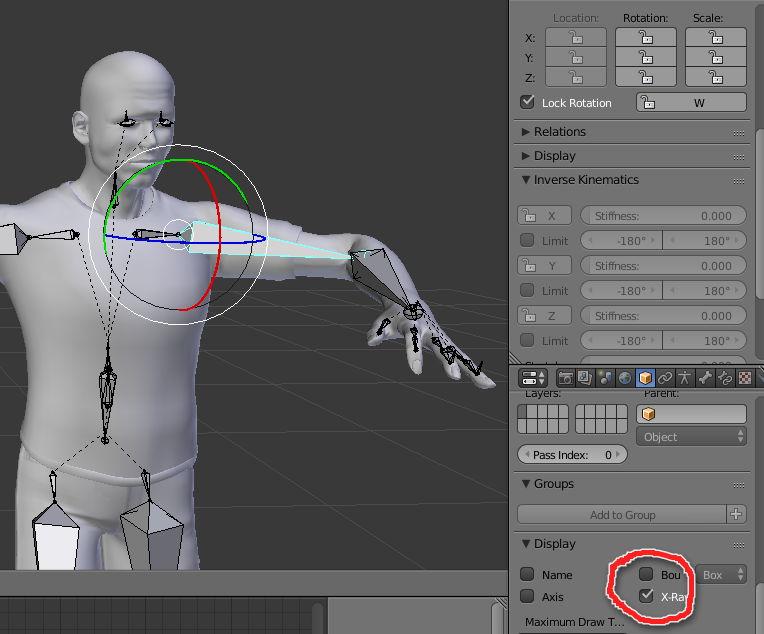Switch to the Scene properties tab
Viewport: 764px width, 634px height.
(x=605, y=378)
